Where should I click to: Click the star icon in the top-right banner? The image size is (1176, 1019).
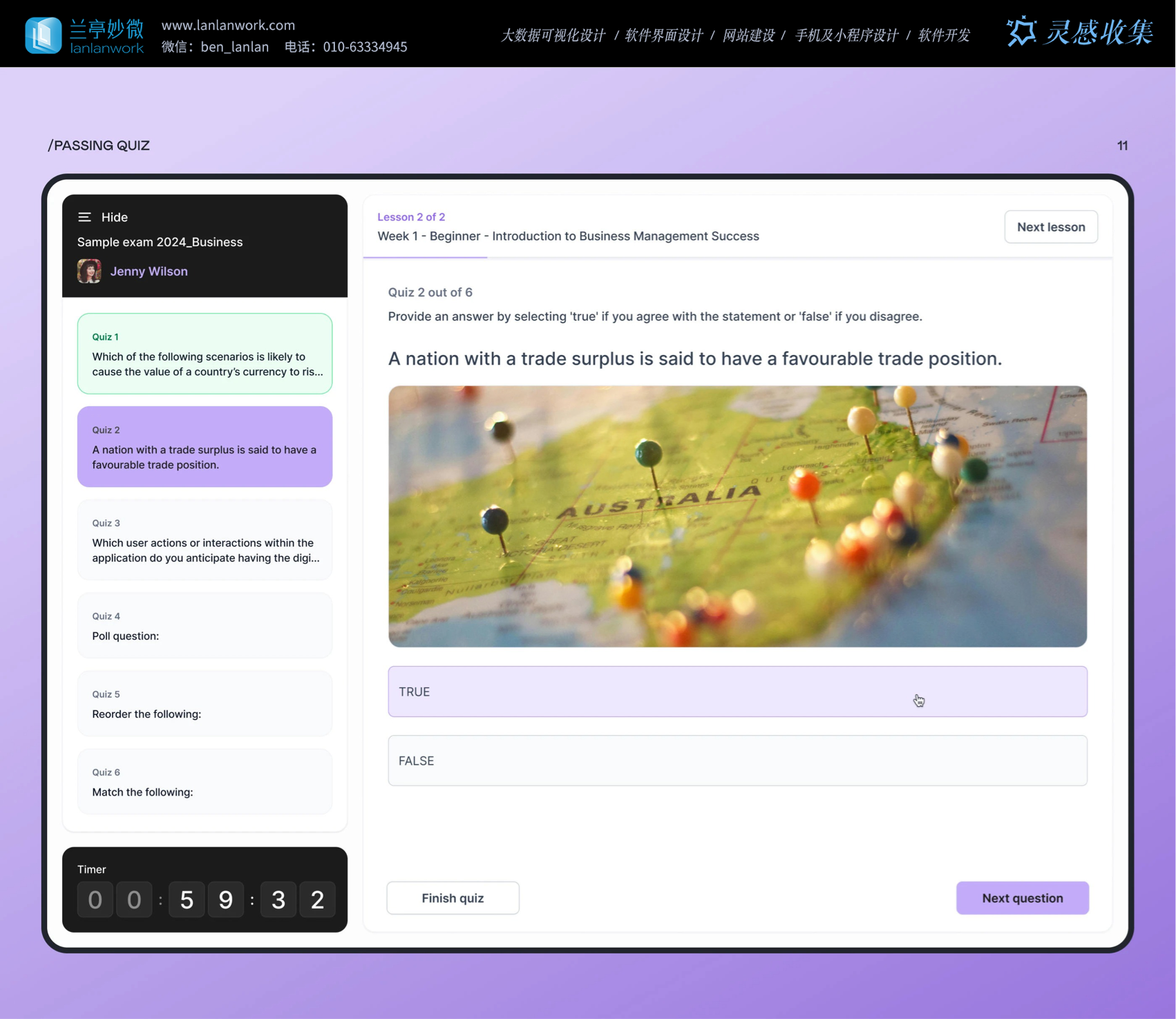[x=1021, y=32]
